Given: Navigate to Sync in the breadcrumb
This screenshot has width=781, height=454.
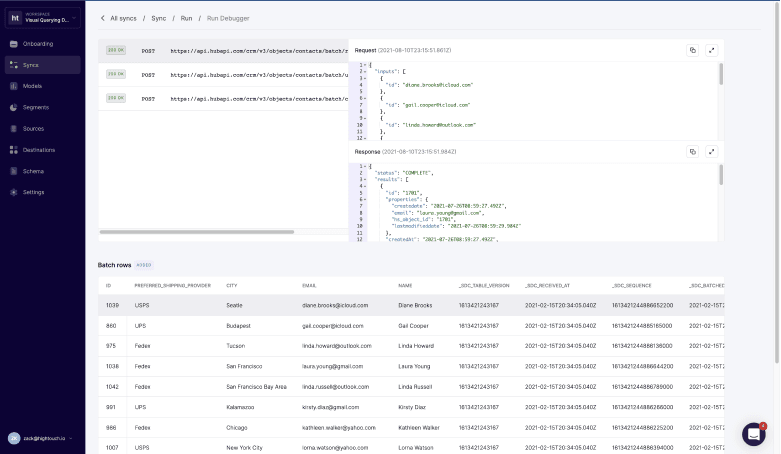Looking at the screenshot, I should point(158,18).
